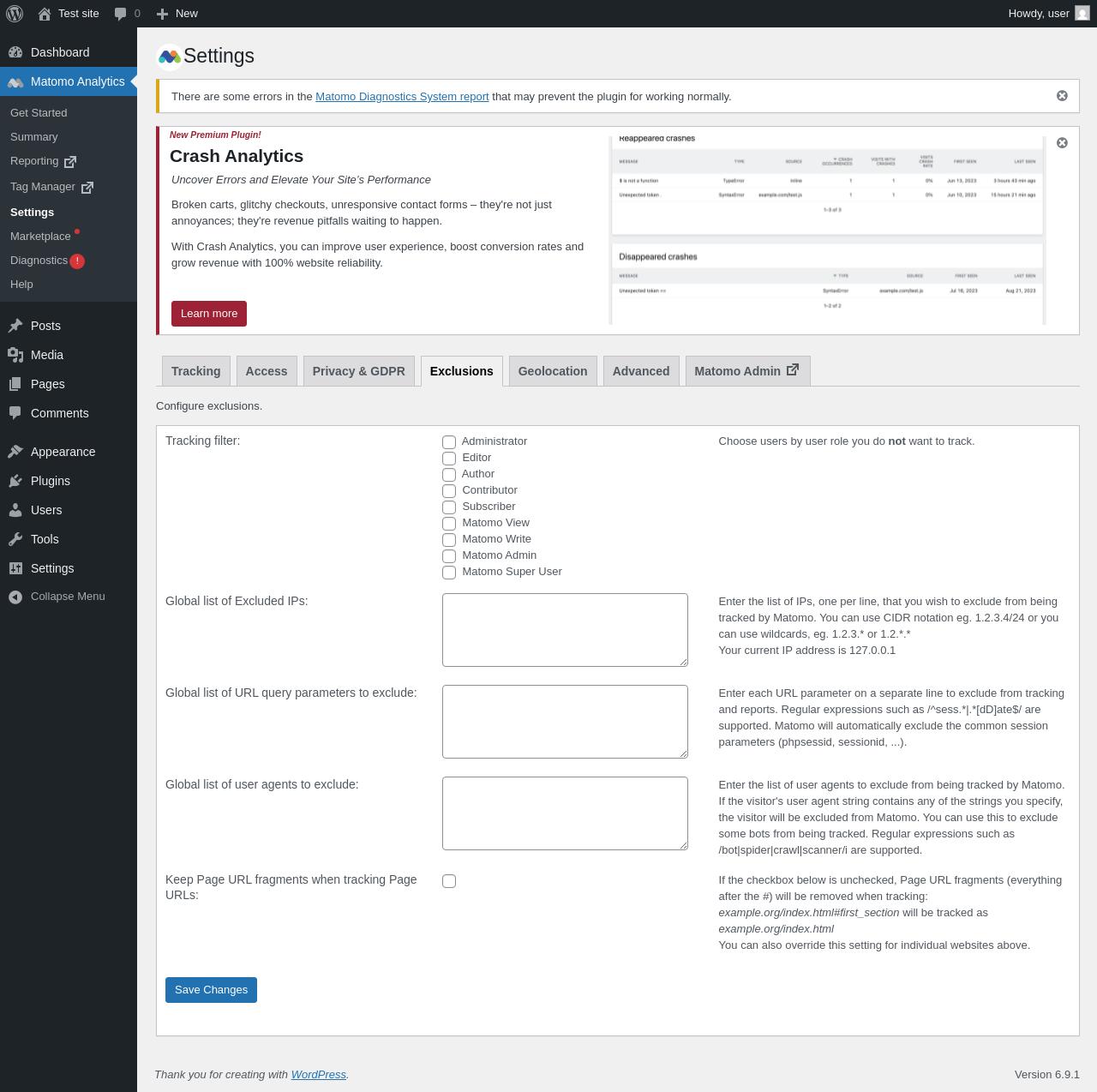This screenshot has width=1097, height=1092.
Task: Enable Keep Page URL fragments checkbox
Action: coord(449,881)
